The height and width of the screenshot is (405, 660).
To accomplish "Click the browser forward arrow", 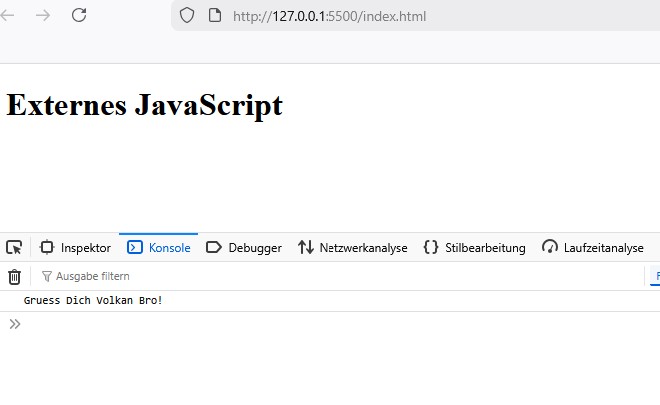I will pyautogui.click(x=42, y=15).
